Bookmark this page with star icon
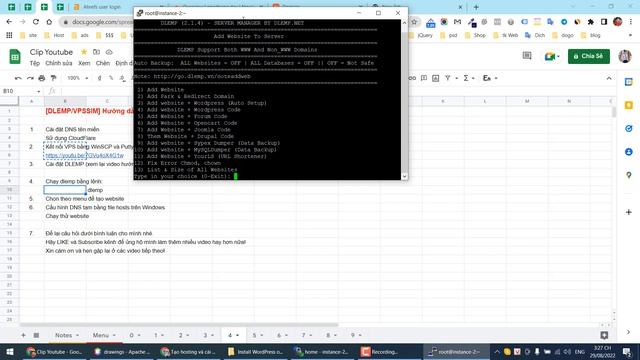 click(x=414, y=22)
